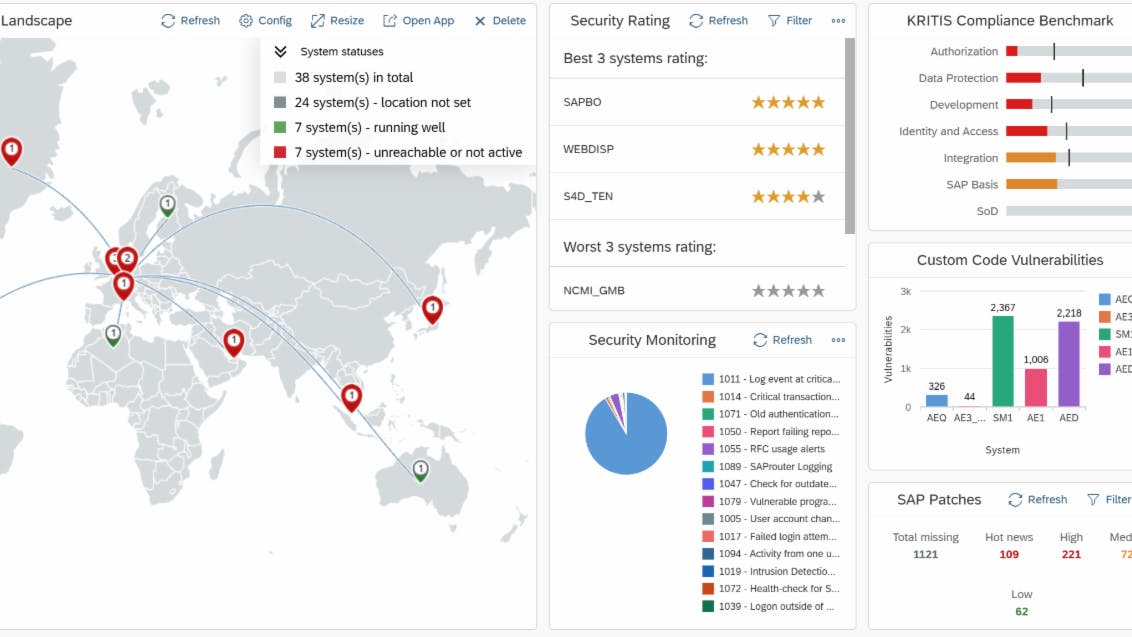Viewport: 1132px width, 637px height.
Task: Filter the Security Rating list
Action: (789, 21)
